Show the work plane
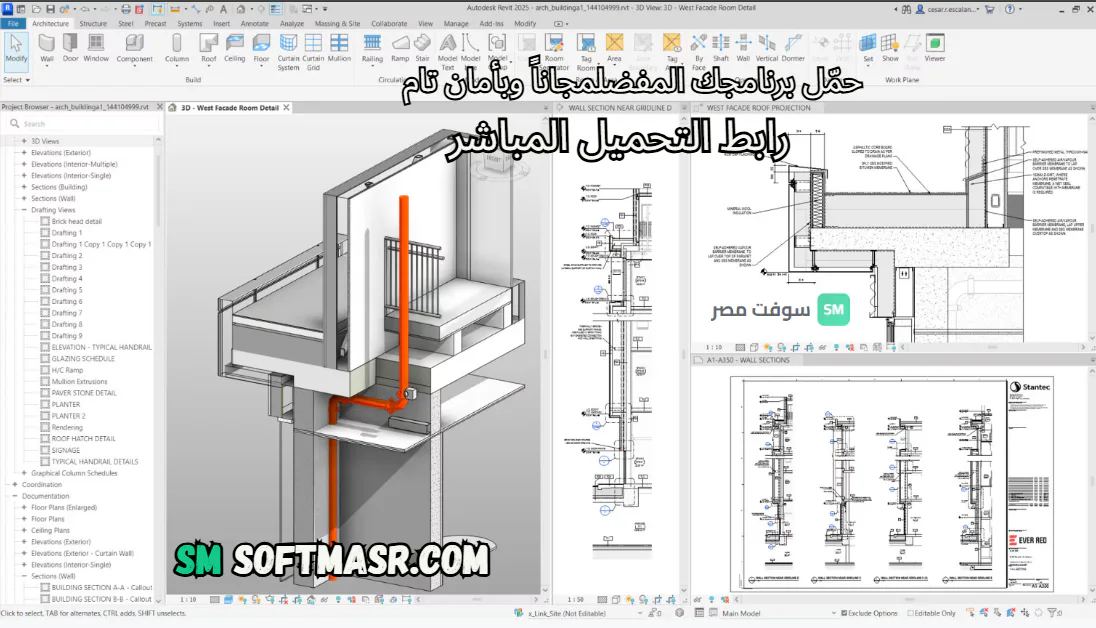Viewport: 1096px width, 628px height. pyautogui.click(x=890, y=49)
